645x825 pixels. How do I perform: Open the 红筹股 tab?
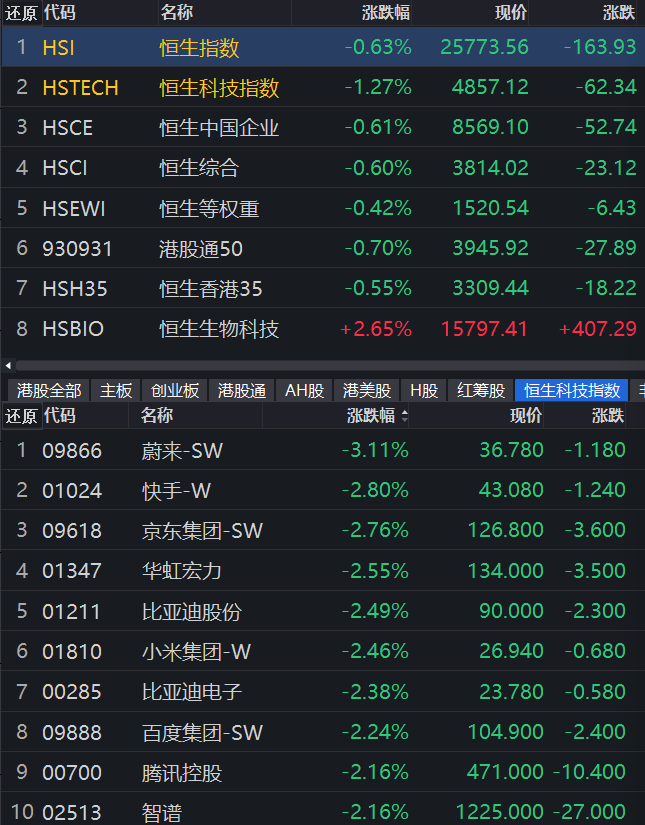481,390
